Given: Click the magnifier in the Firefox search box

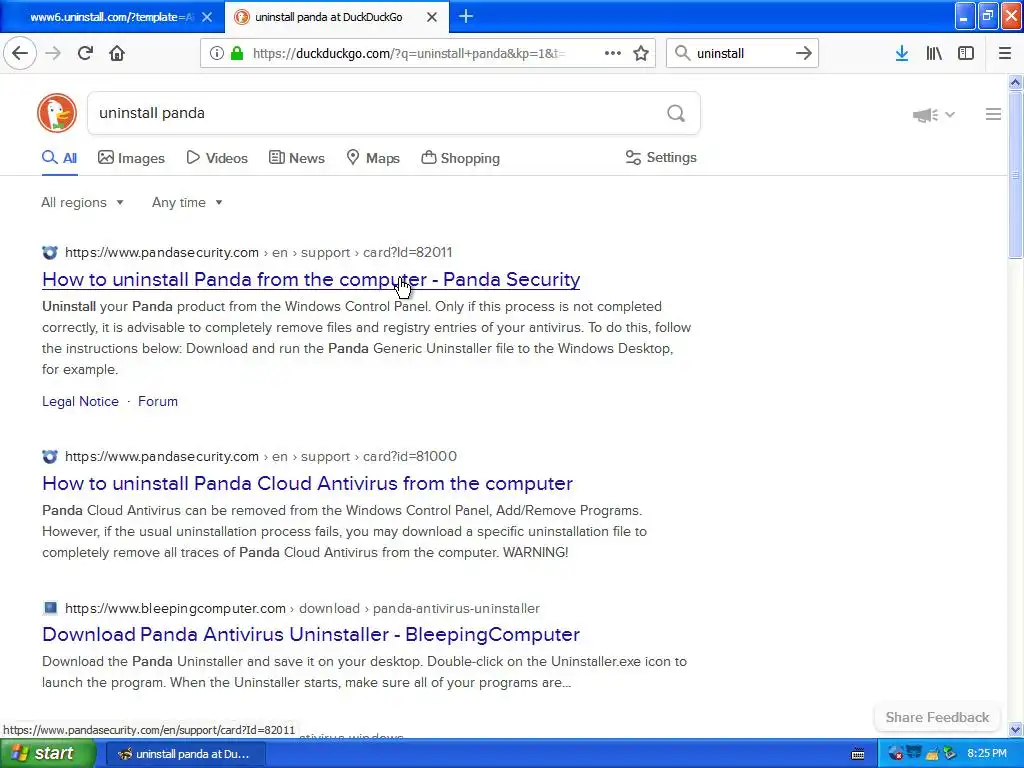Looking at the screenshot, I should tap(682, 53).
